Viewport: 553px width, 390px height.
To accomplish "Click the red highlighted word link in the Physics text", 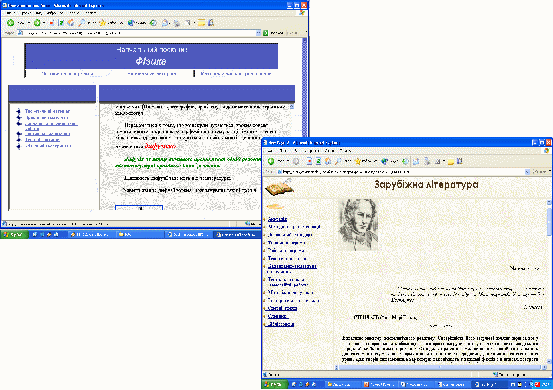I will 160,146.
